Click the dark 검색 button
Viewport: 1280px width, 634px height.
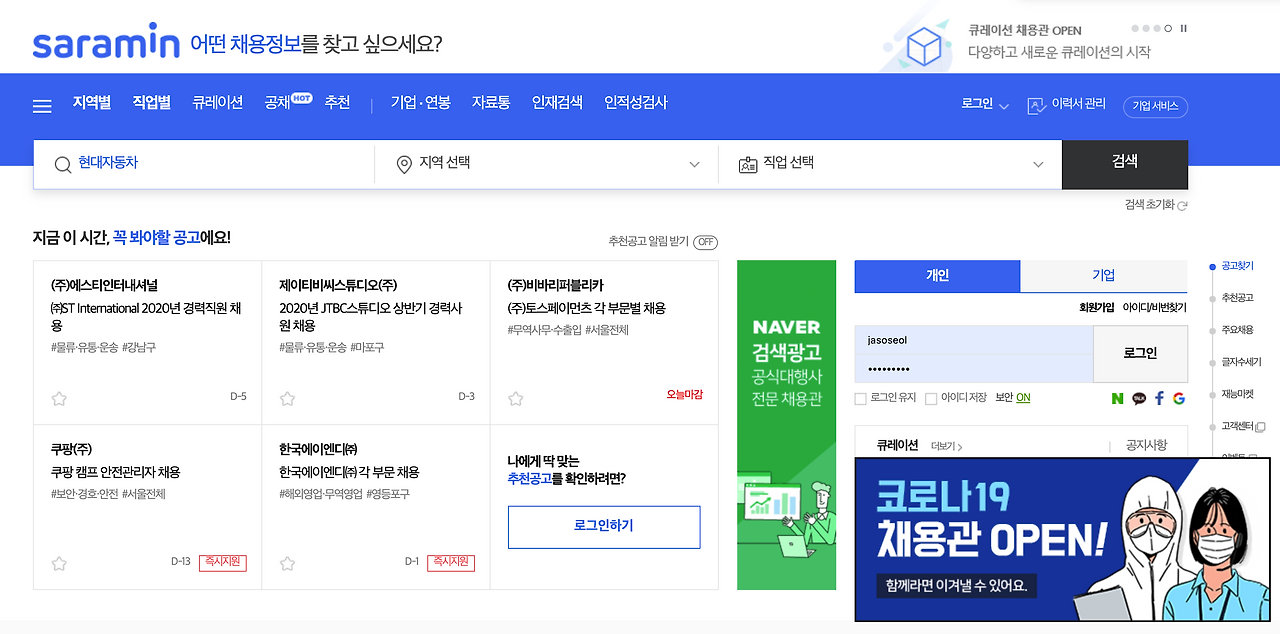tap(1125, 165)
